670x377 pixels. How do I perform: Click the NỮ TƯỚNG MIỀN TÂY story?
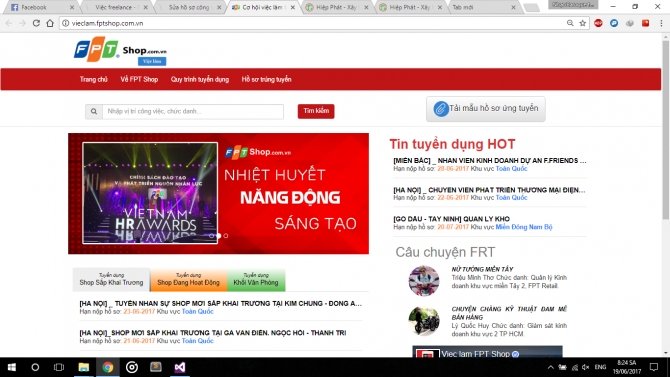click(x=482, y=269)
